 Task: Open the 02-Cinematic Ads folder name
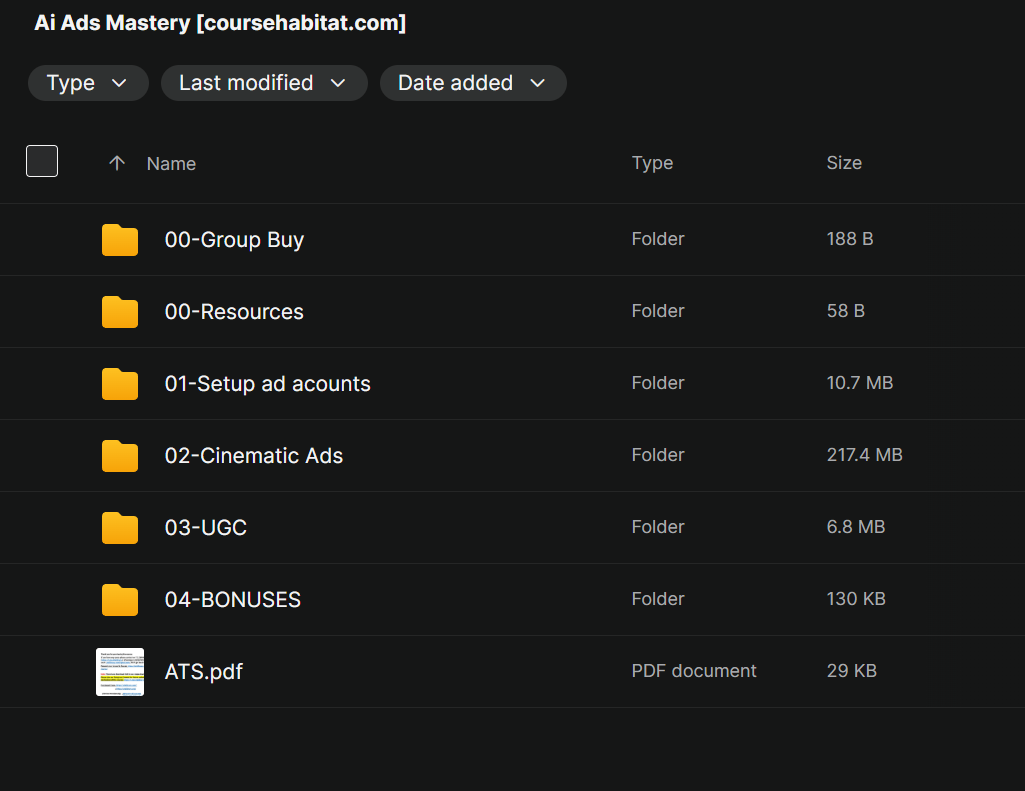click(x=253, y=456)
